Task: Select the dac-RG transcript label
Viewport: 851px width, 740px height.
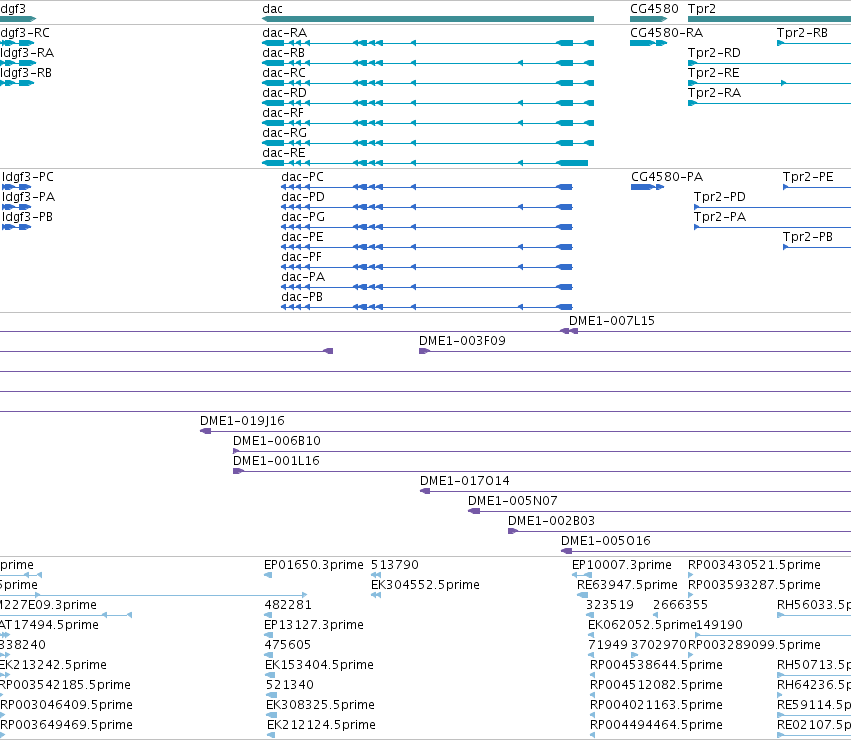Action: tap(284, 133)
